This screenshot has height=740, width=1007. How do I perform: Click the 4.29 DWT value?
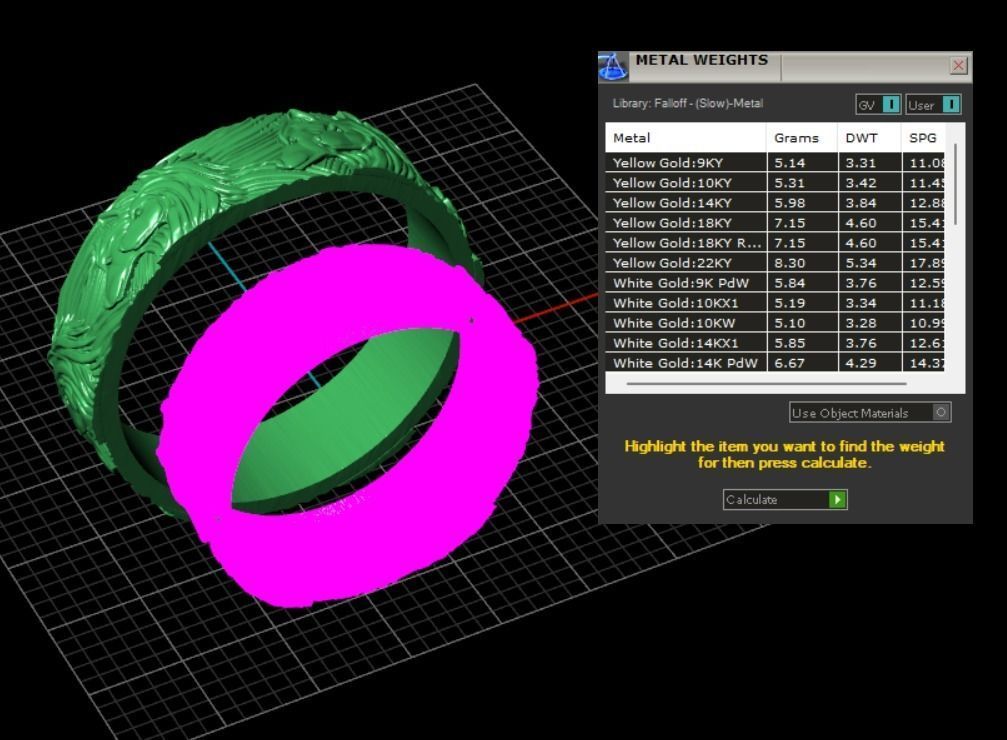(861, 363)
